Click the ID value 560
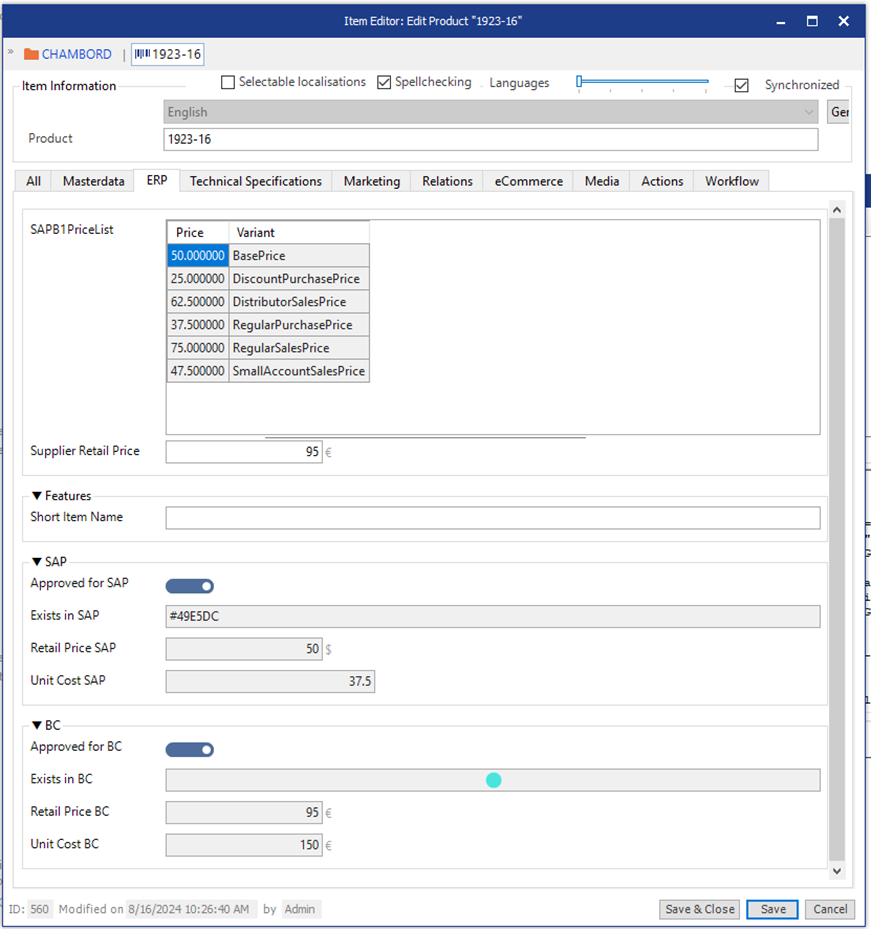The height and width of the screenshot is (929, 871). tap(40, 909)
